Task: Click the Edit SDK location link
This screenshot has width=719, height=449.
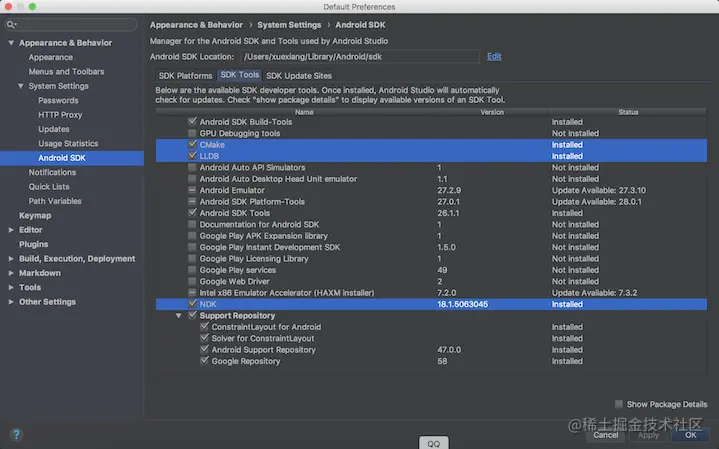Action: [494, 56]
